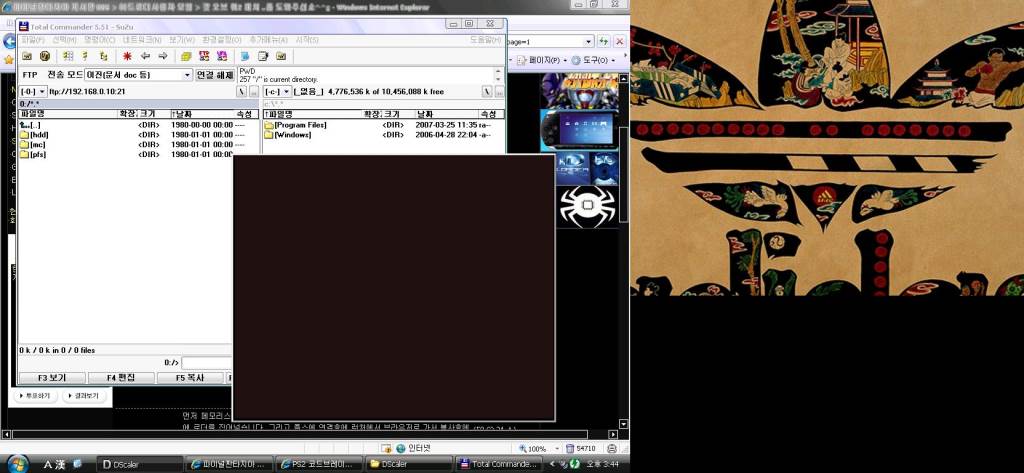Image resolution: width=1024 pixels, height=473 pixels.
Task: Click the F4 편집 button
Action: pyautogui.click(x=121, y=378)
